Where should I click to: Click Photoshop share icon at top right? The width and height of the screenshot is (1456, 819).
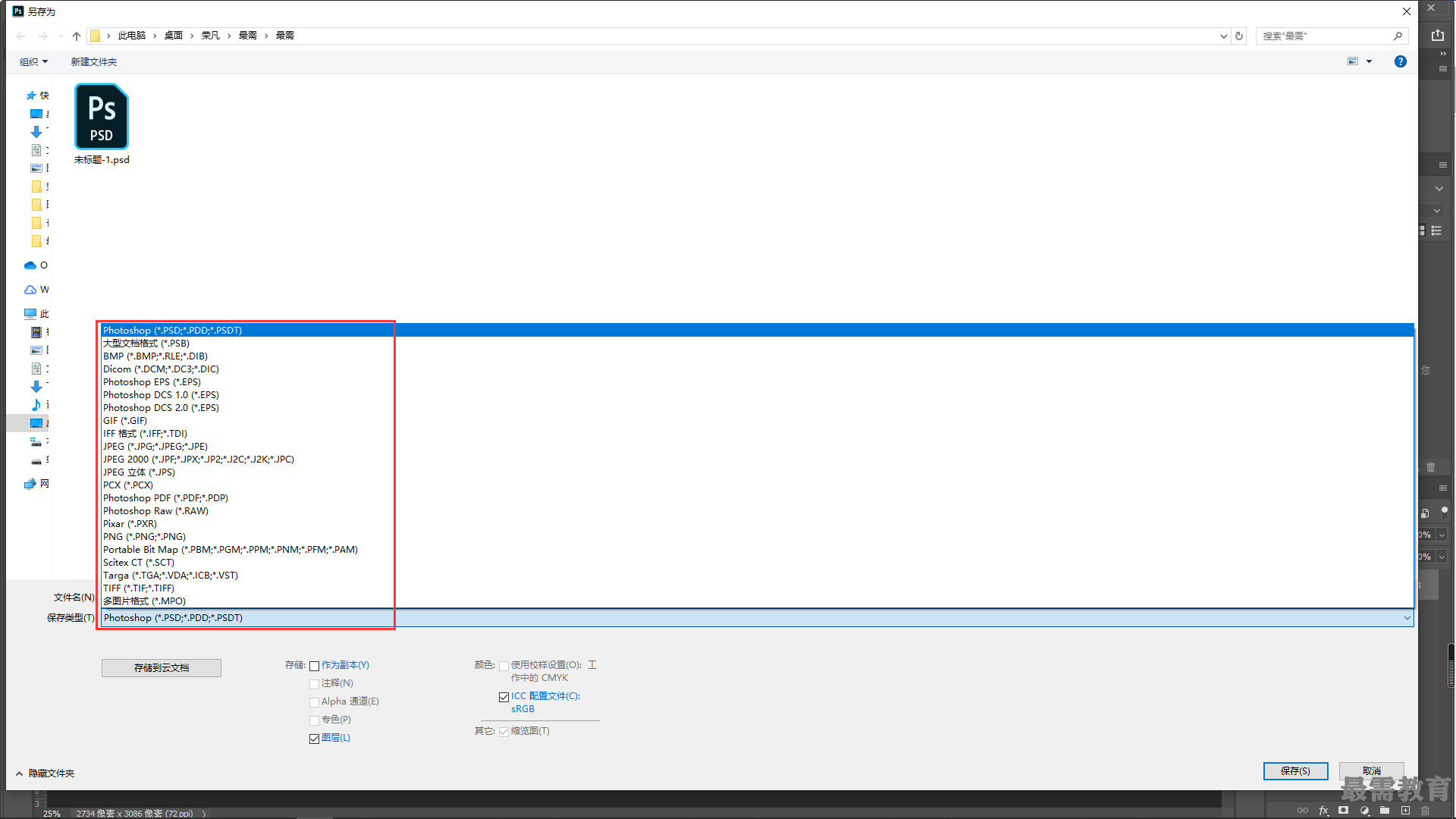pyautogui.click(x=1437, y=35)
